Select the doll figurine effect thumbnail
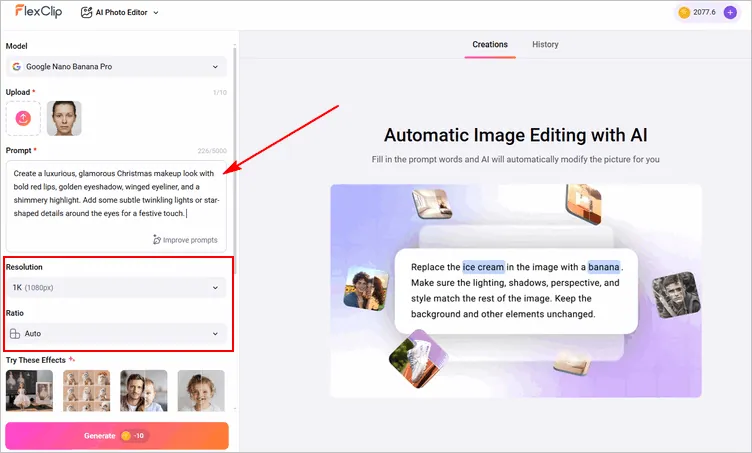The width and height of the screenshot is (752, 453). click(29, 391)
